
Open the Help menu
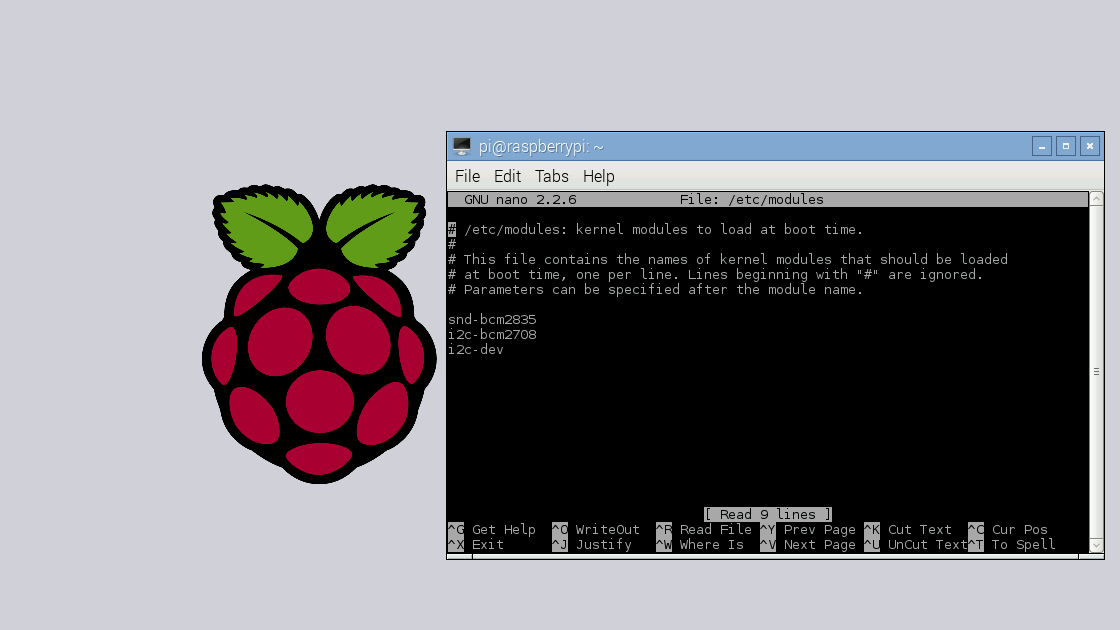(x=598, y=176)
